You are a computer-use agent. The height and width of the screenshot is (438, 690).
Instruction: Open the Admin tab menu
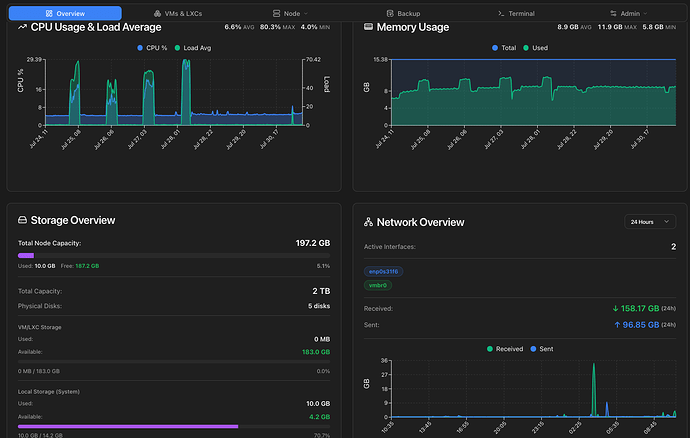coord(628,14)
